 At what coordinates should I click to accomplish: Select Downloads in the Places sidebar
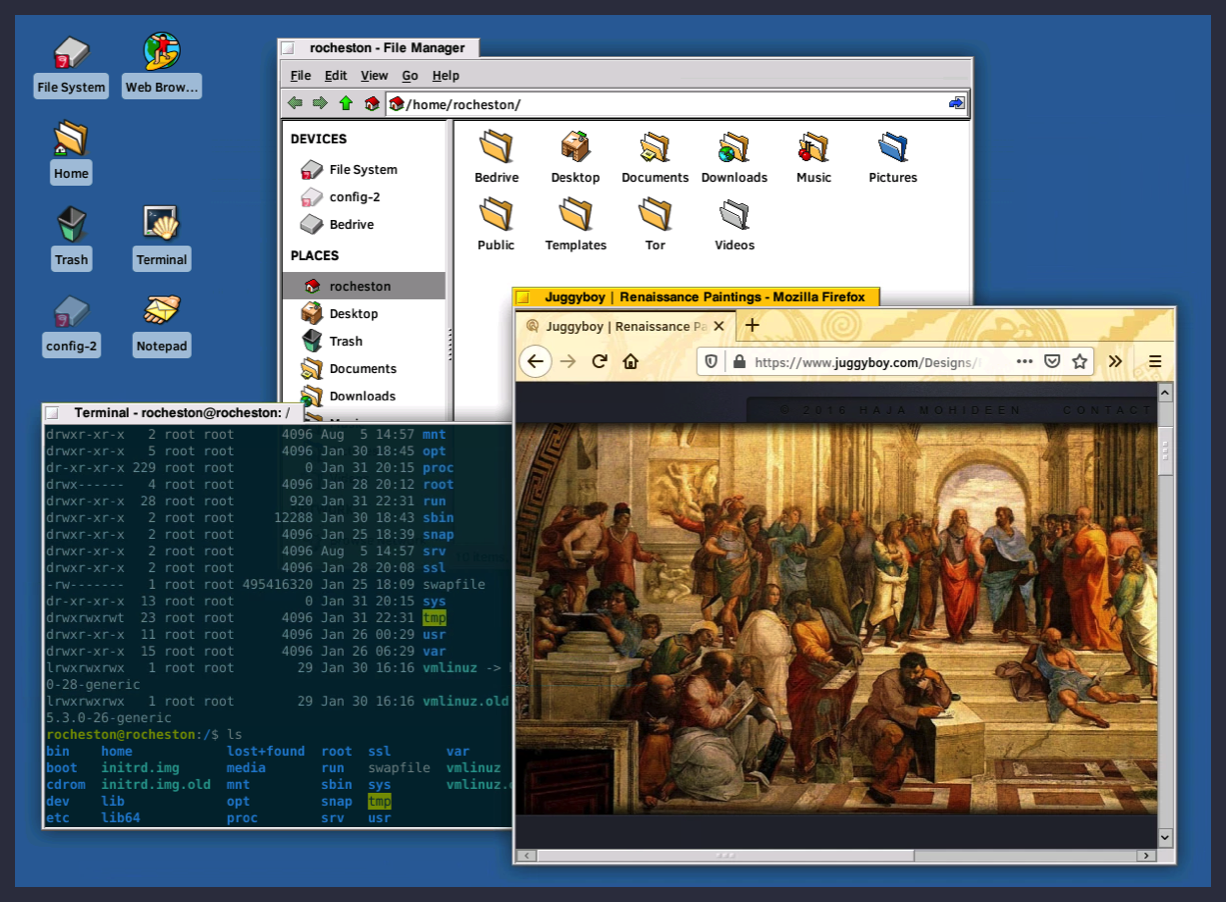click(364, 396)
